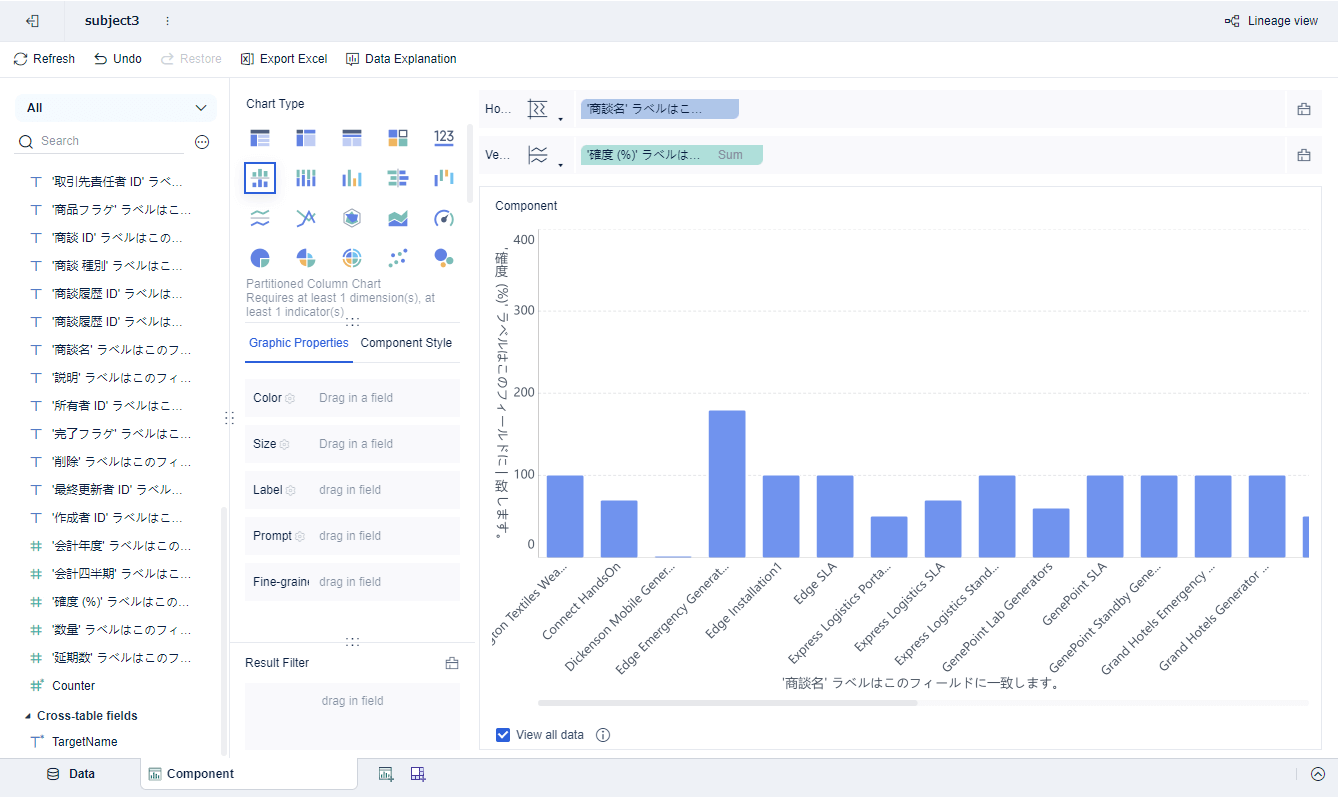1338x797 pixels.
Task: Open vertical axis type dropdown
Action: [544, 155]
